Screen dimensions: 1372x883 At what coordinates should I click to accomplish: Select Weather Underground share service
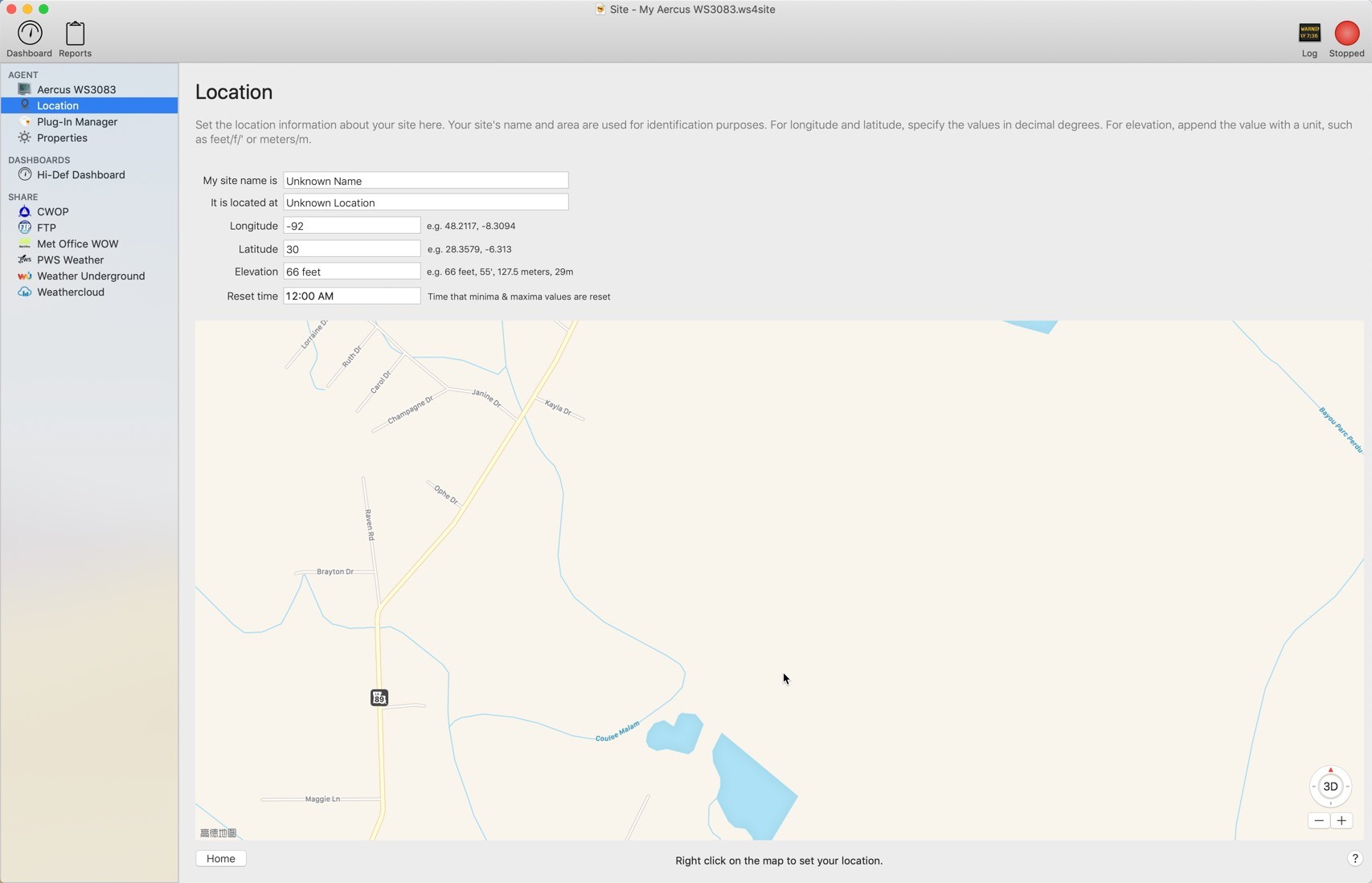(x=89, y=276)
